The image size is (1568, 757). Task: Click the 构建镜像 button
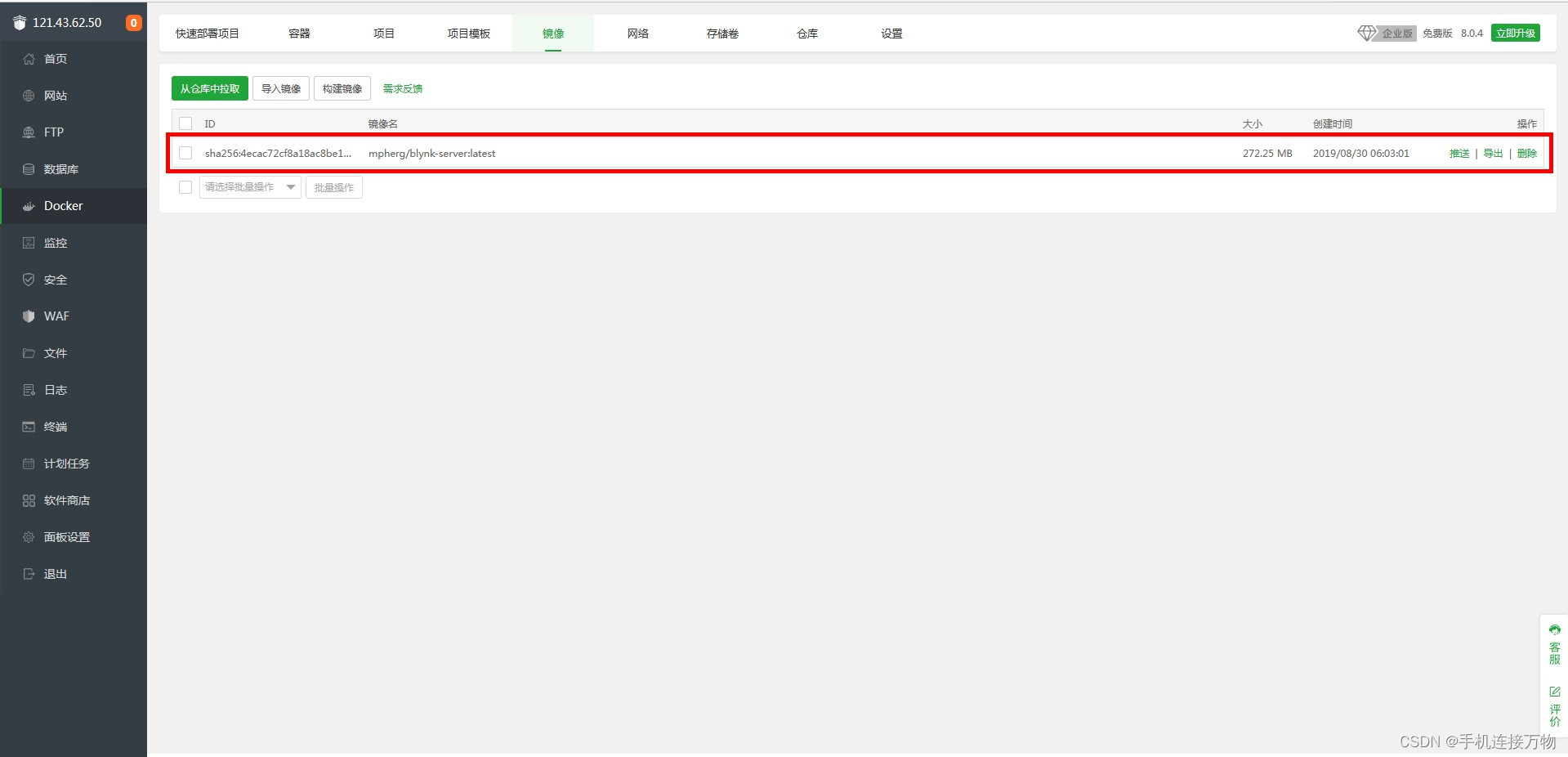[342, 88]
